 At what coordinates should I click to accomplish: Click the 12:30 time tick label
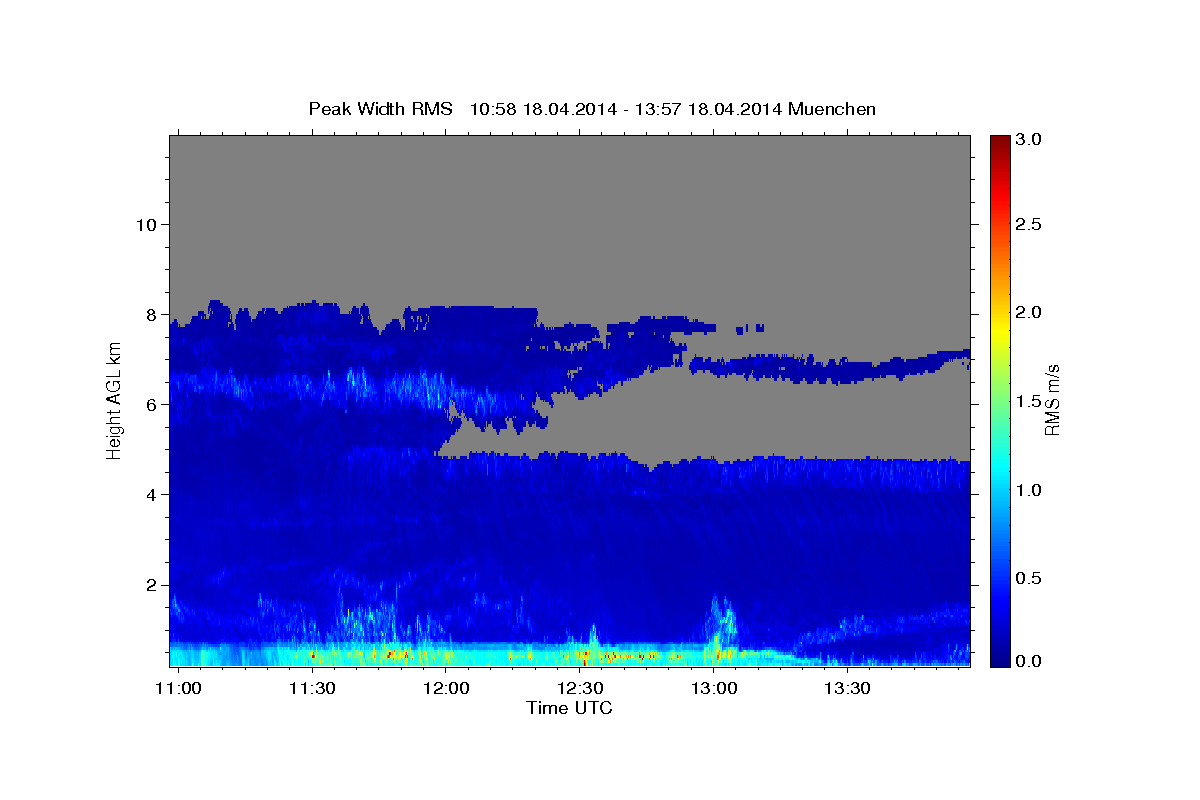579,689
